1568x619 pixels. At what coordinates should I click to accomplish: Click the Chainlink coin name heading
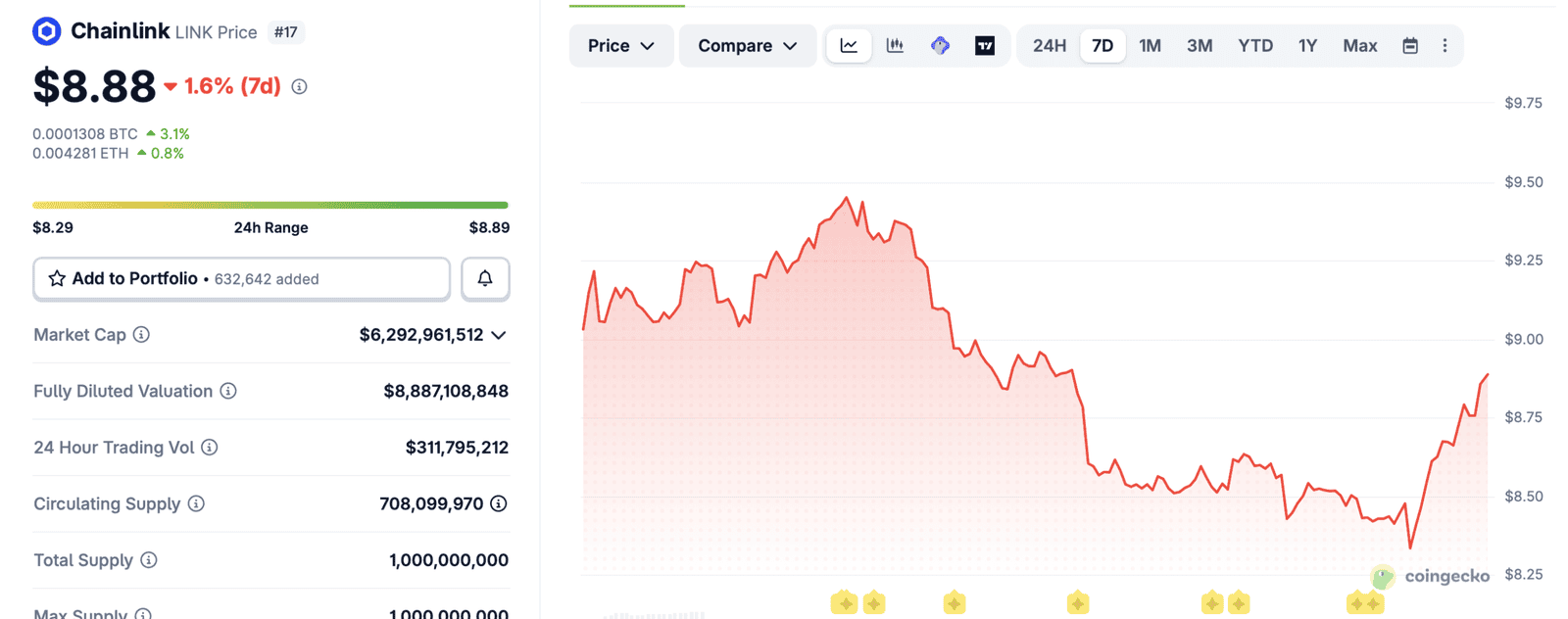(120, 31)
